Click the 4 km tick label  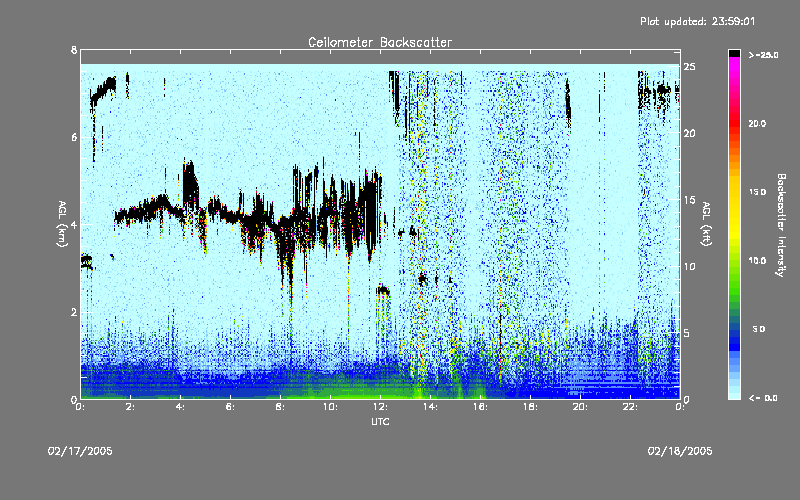click(x=74, y=224)
